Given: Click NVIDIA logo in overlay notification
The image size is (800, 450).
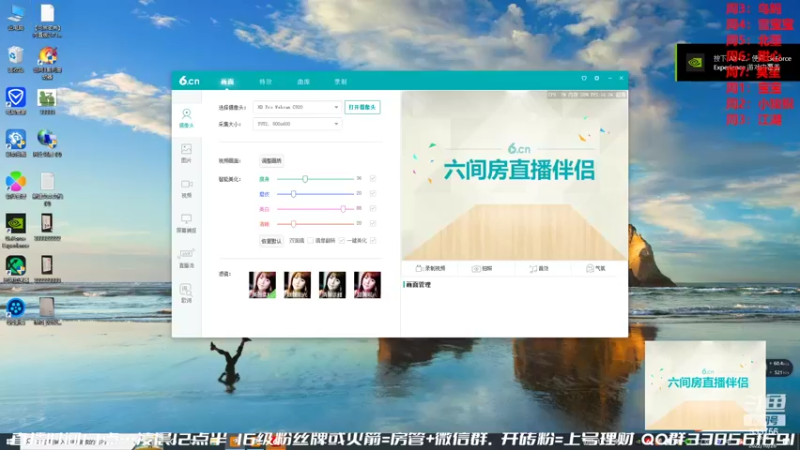Looking at the screenshot, I should [695, 63].
